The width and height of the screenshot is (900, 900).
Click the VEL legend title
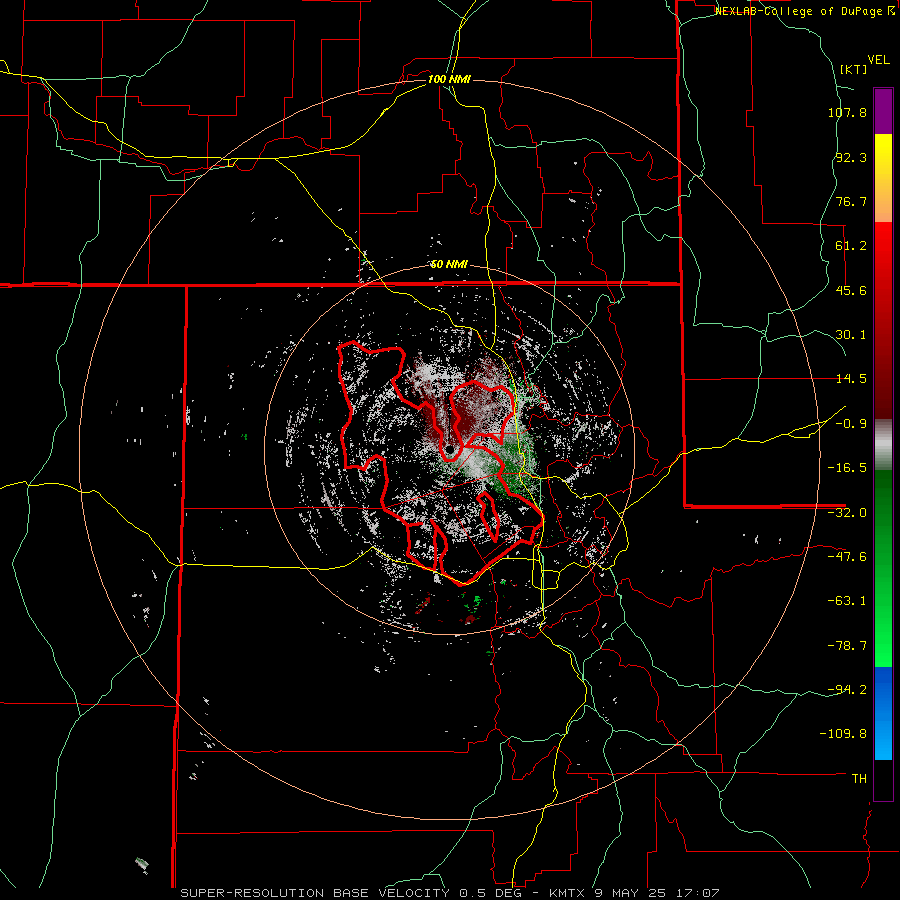[878, 60]
